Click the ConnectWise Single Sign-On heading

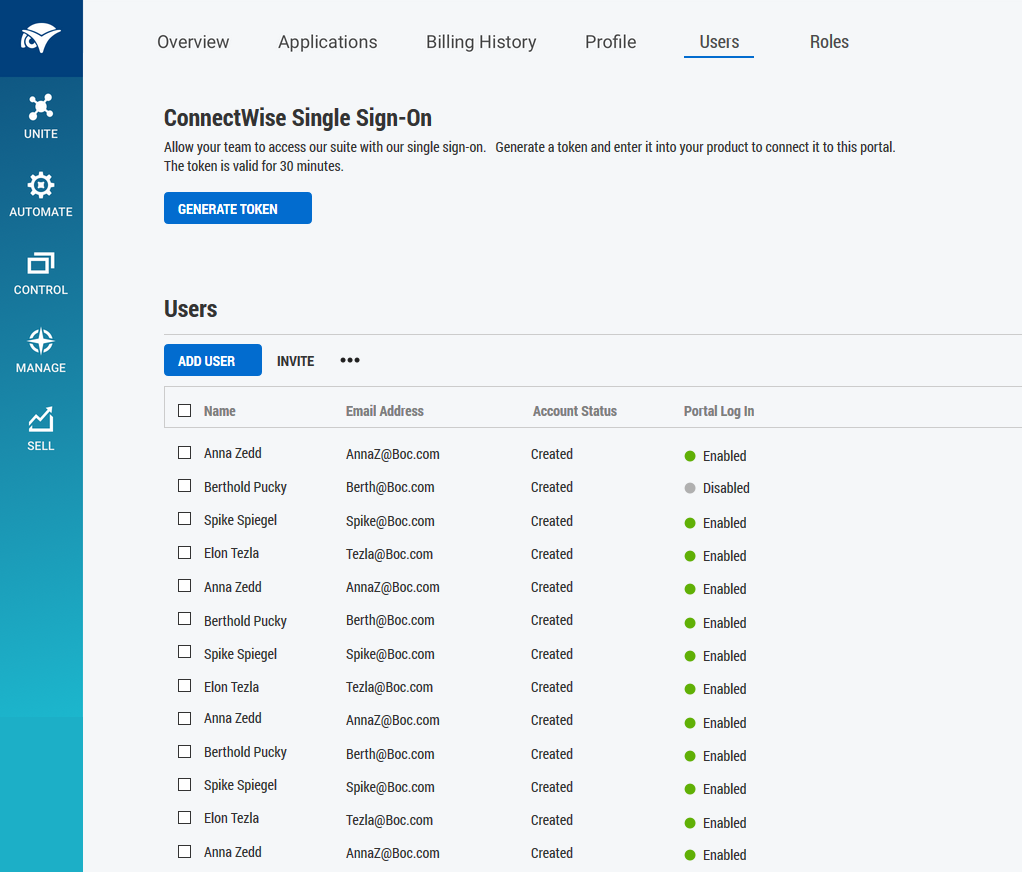tap(298, 118)
